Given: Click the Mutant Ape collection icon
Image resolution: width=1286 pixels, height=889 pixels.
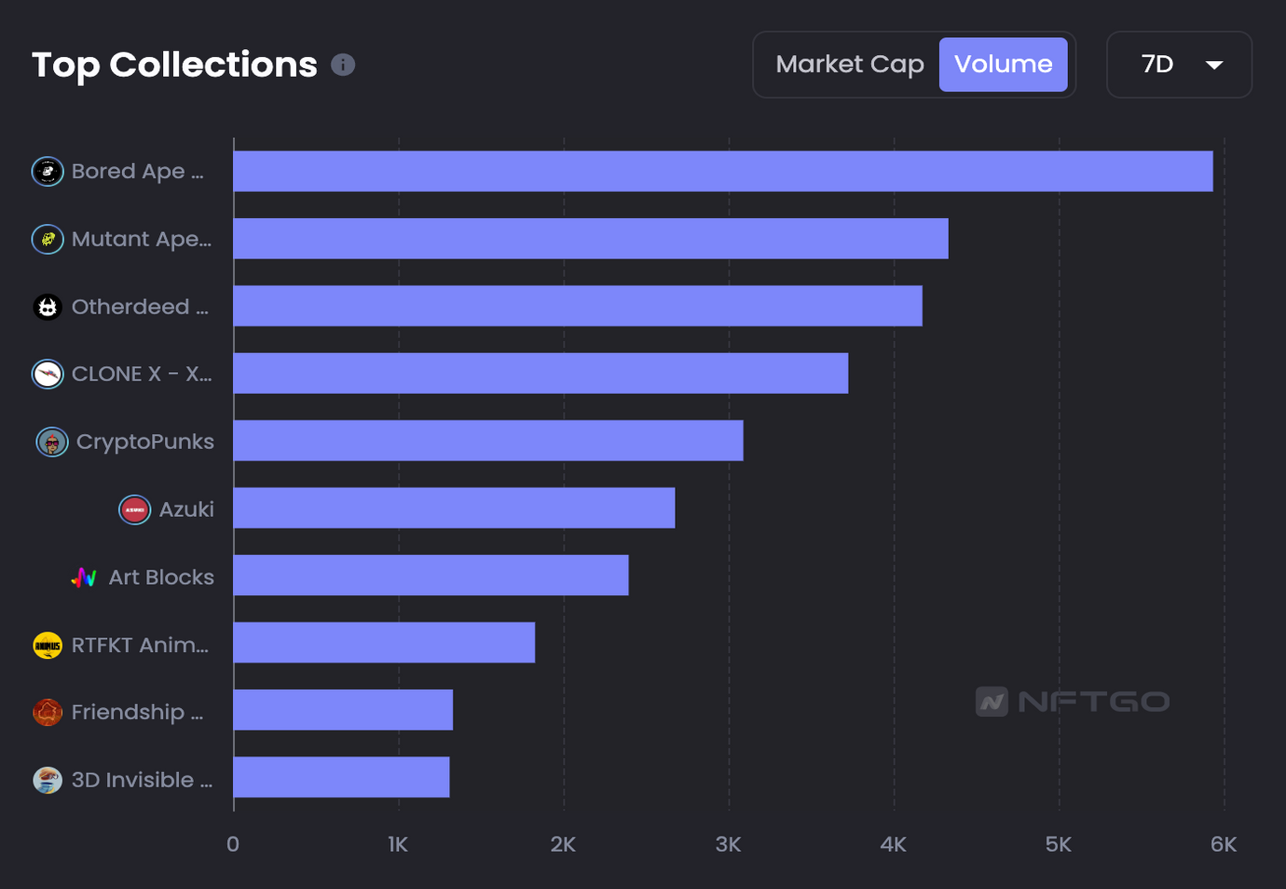Looking at the screenshot, I should 47,239.
